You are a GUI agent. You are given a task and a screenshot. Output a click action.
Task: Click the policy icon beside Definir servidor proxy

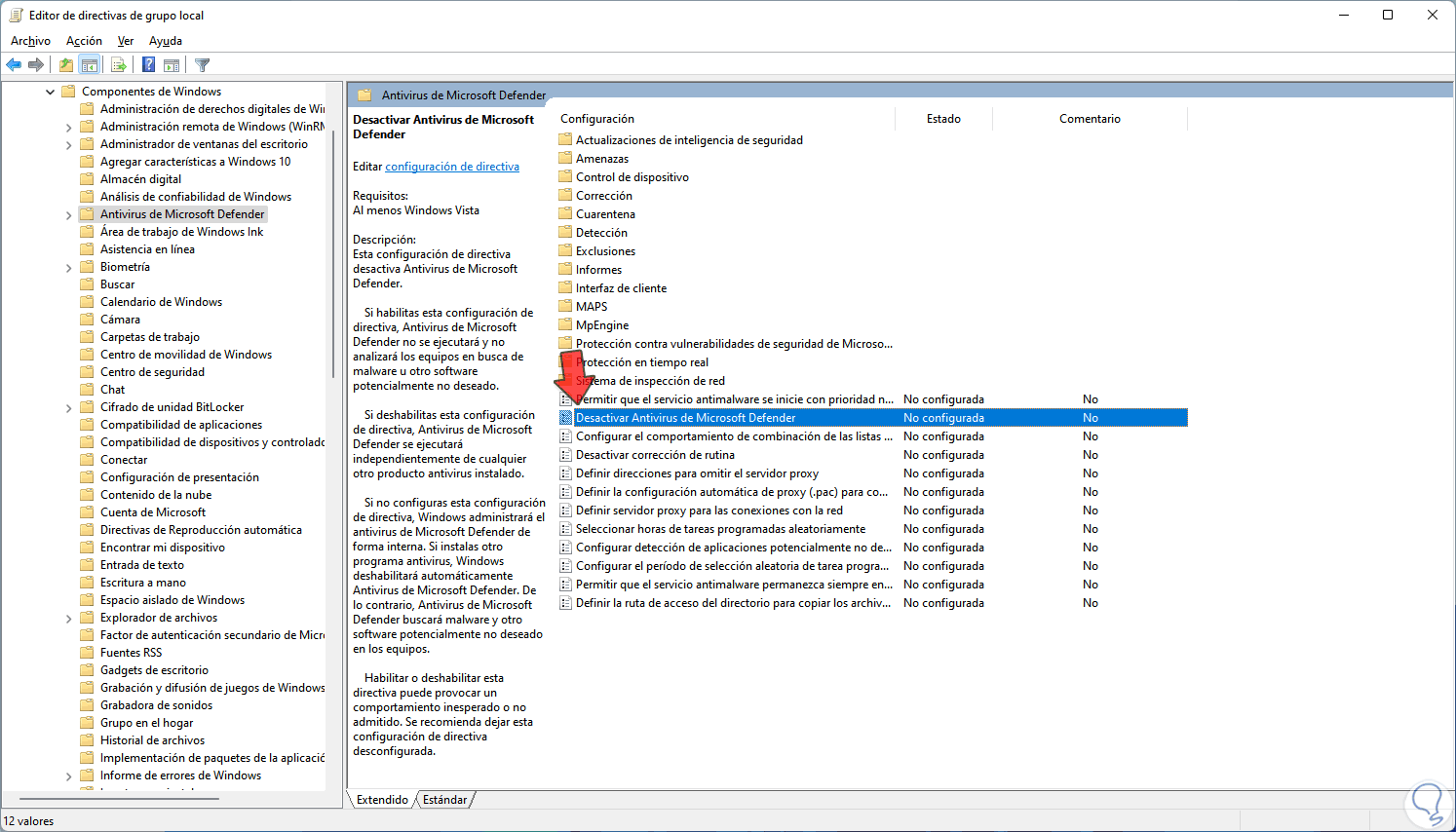pyautogui.click(x=565, y=511)
